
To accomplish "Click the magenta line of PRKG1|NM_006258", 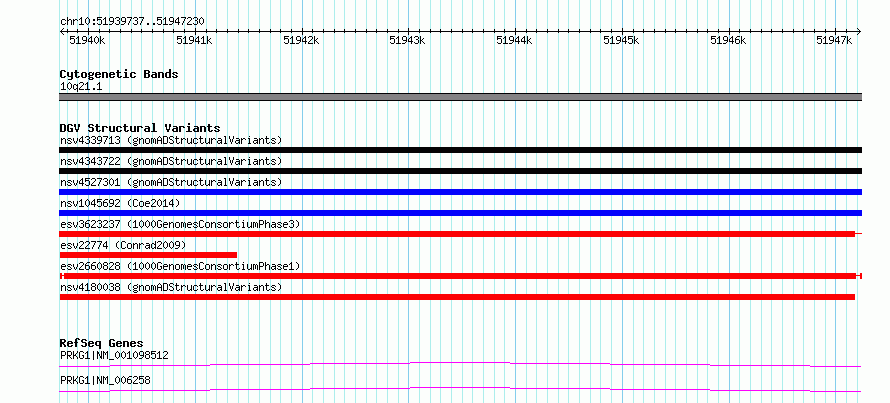I will [460, 389].
